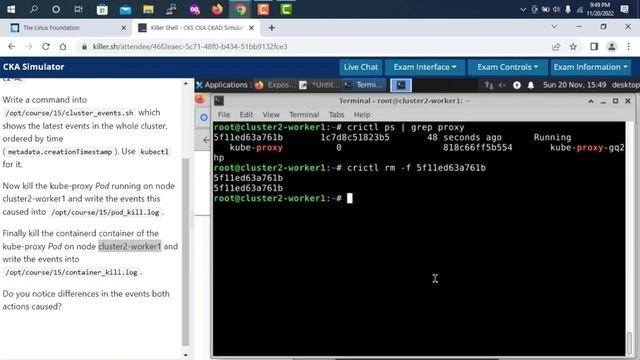640x360 pixels.
Task: Click the panel clock Sun 20 Nov
Action: (x=574, y=85)
